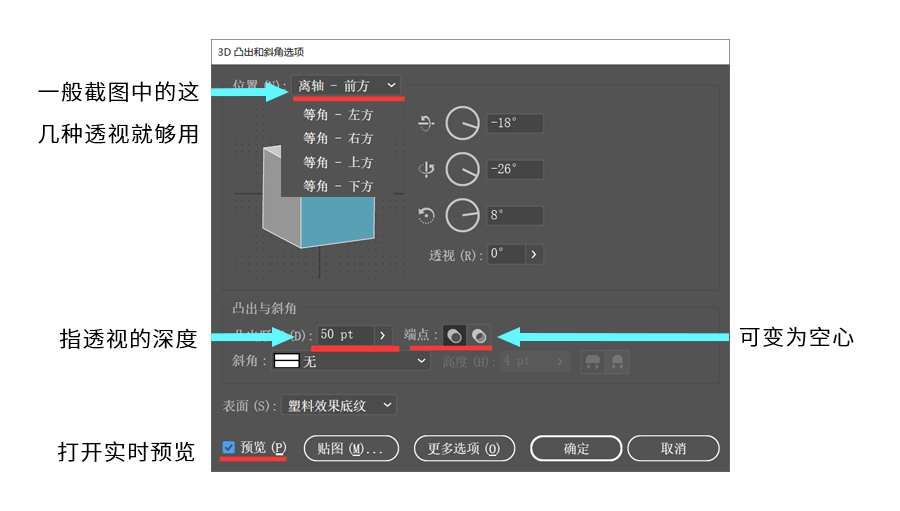Click the 取消 cancel button
This screenshot has width=900, height=511.
[x=673, y=448]
